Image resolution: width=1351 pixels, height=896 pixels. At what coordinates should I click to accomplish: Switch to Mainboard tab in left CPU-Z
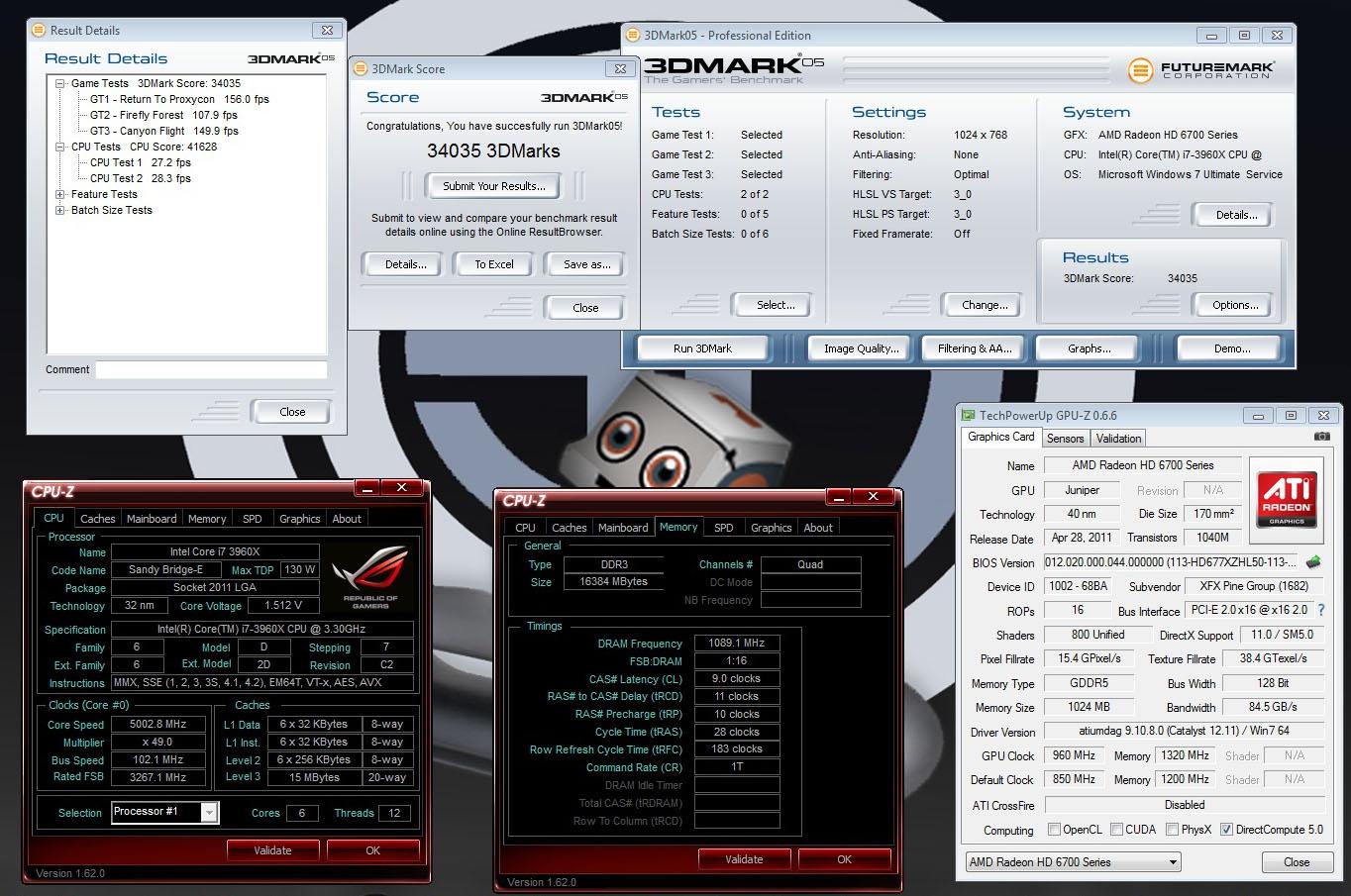(152, 519)
